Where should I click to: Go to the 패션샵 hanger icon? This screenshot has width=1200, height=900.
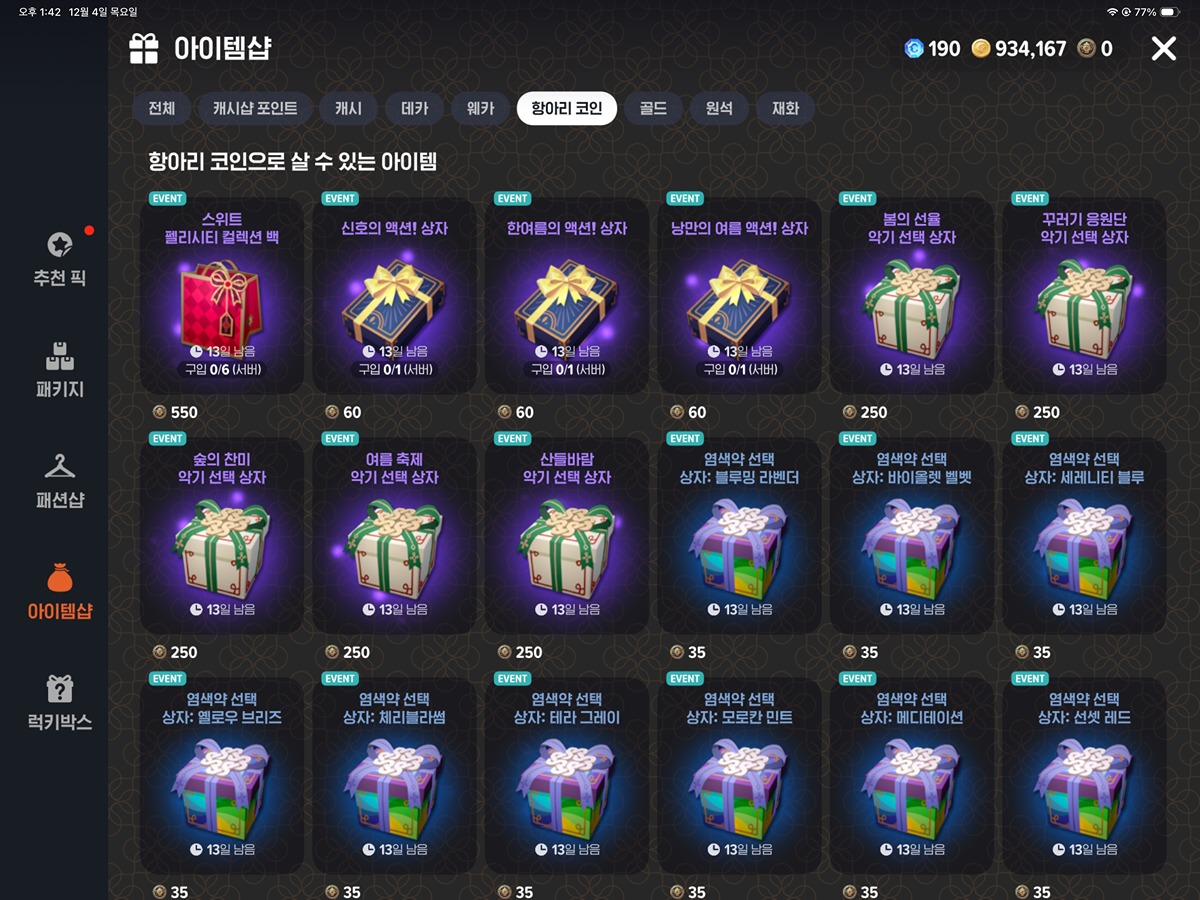[x=60, y=467]
